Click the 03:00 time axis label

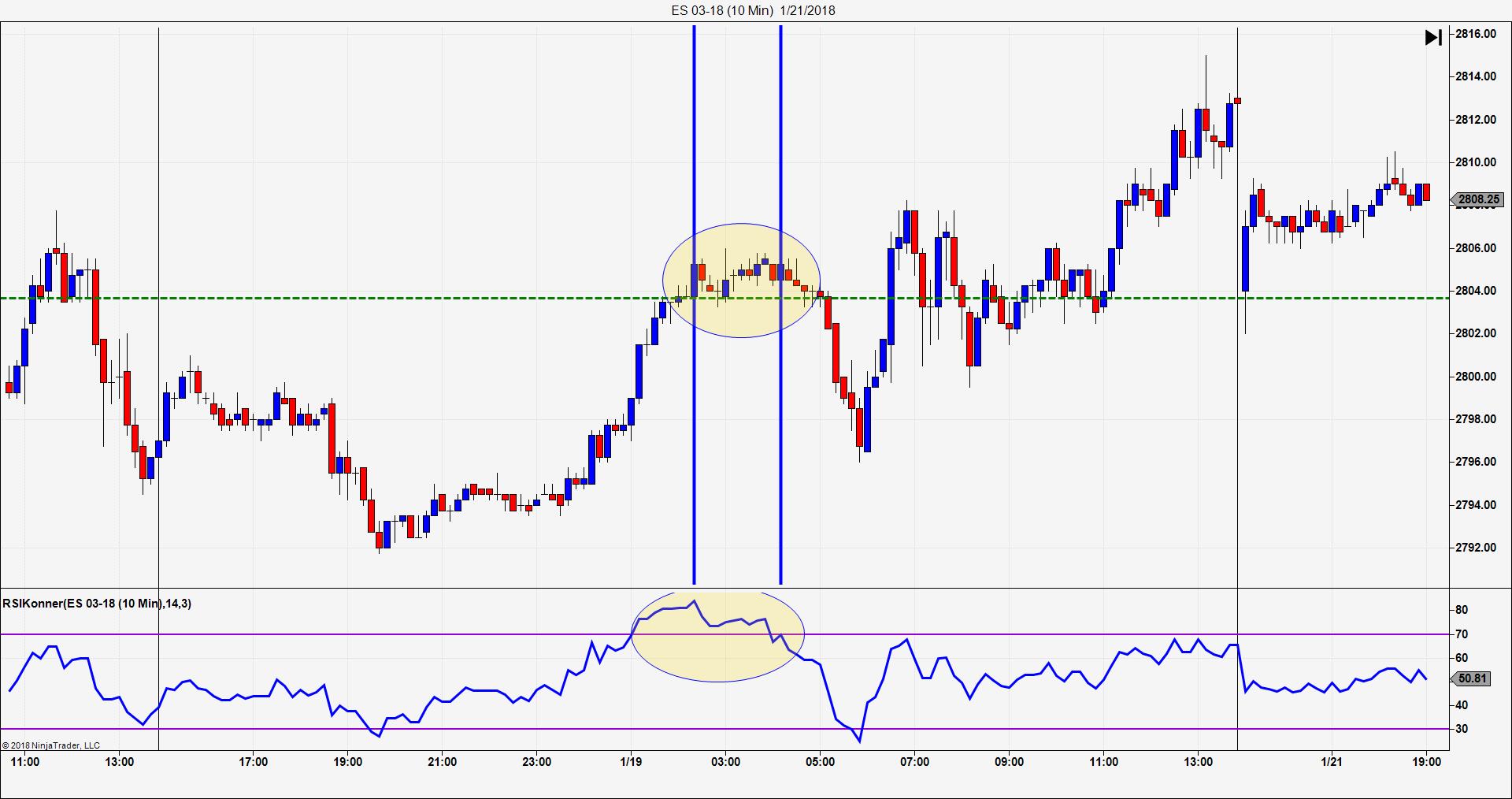[x=725, y=762]
